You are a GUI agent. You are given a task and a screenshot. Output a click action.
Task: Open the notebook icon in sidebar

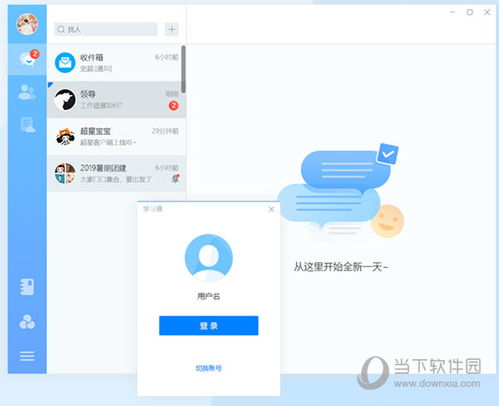point(27,287)
